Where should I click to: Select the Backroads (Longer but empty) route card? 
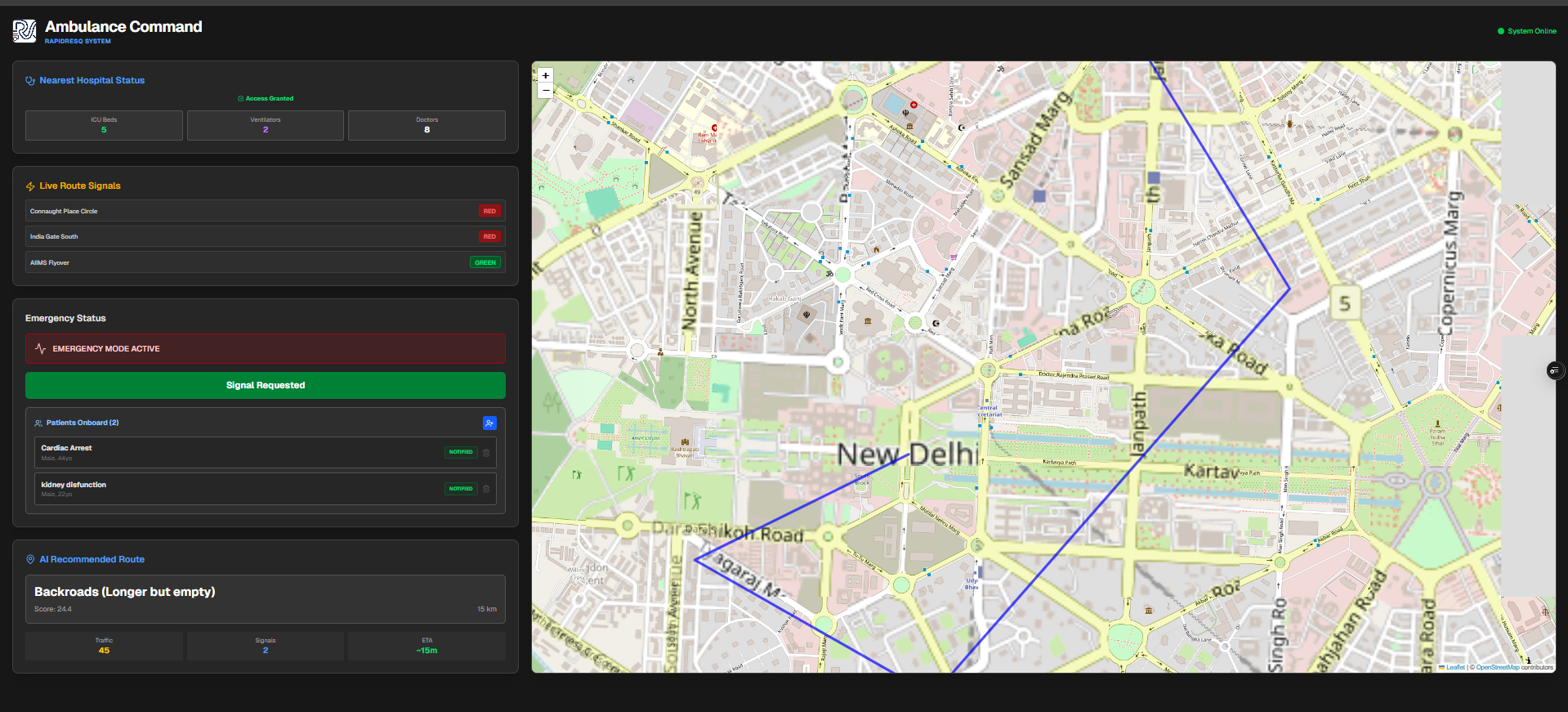pos(266,599)
